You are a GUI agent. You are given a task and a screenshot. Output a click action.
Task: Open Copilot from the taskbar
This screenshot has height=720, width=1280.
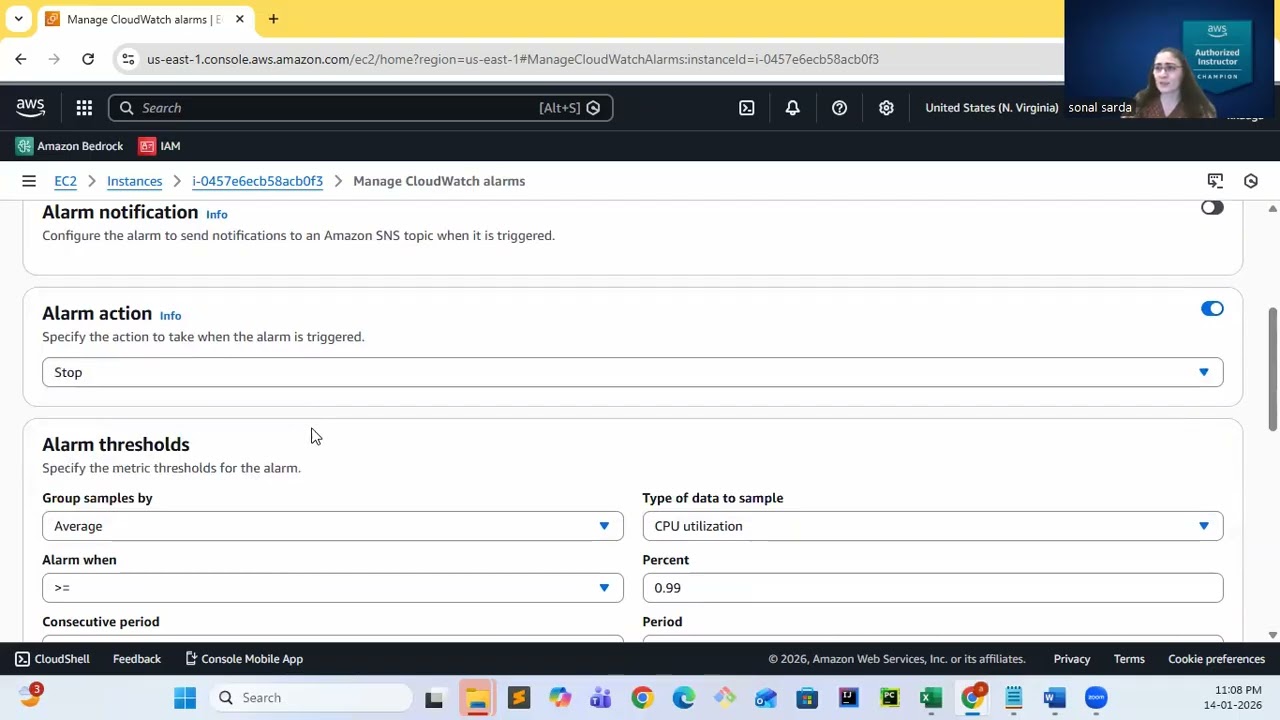click(559, 698)
